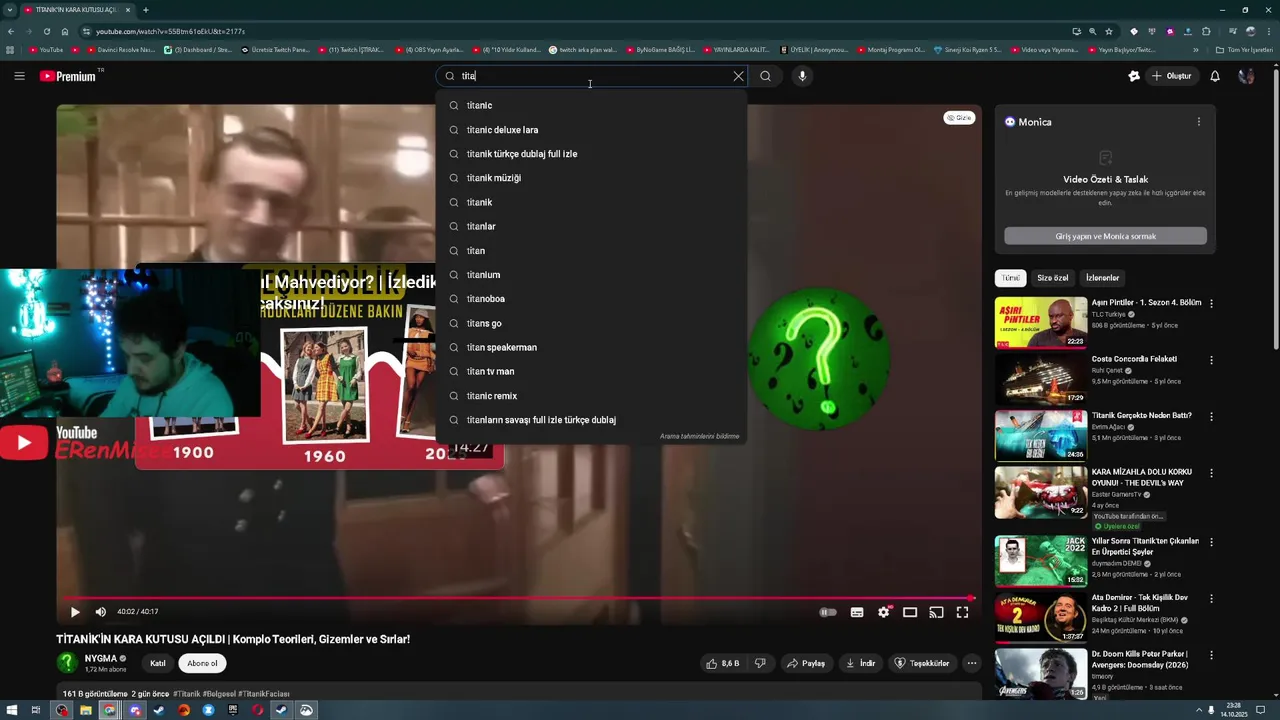Share the video with Paylaş
The width and height of the screenshot is (1280, 720).
point(806,663)
